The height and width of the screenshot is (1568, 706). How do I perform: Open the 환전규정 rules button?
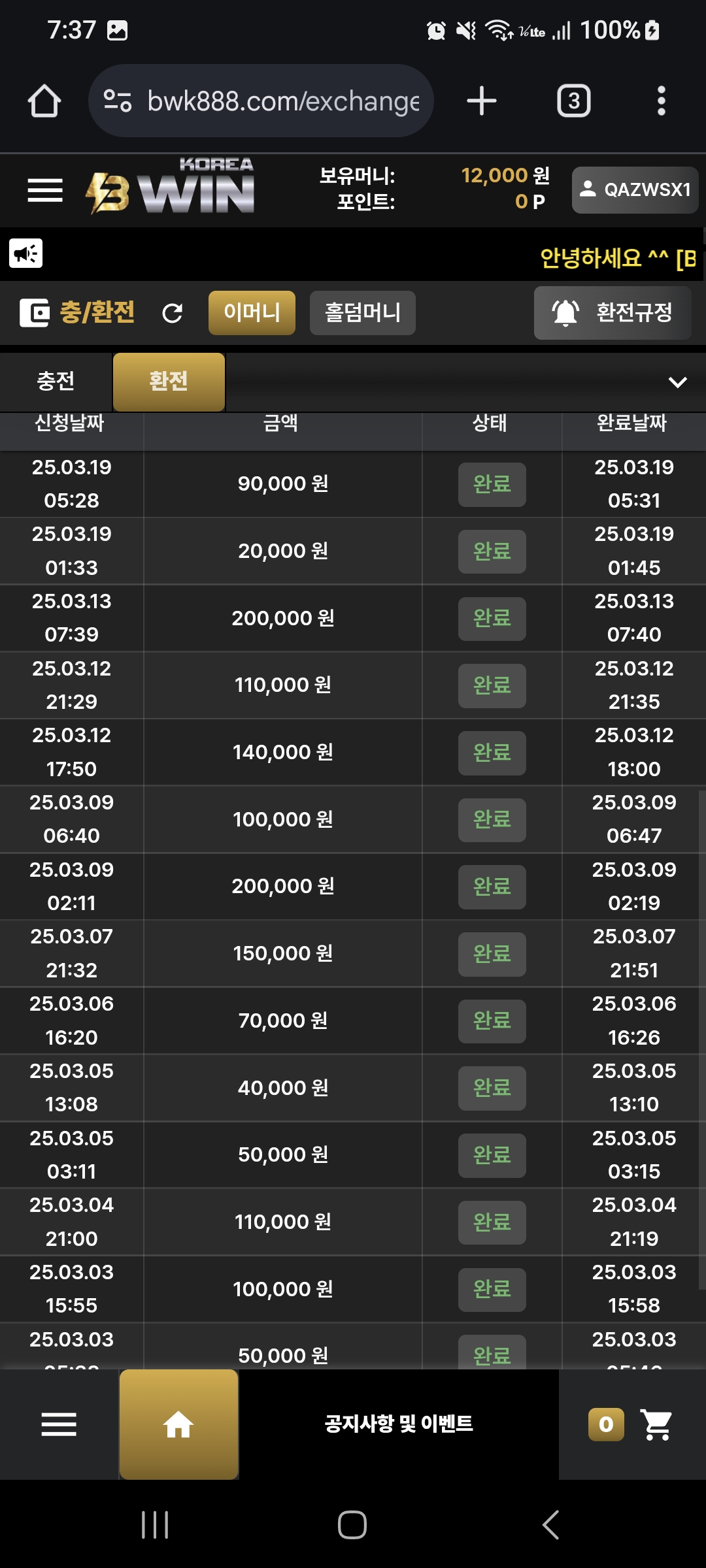[613, 313]
